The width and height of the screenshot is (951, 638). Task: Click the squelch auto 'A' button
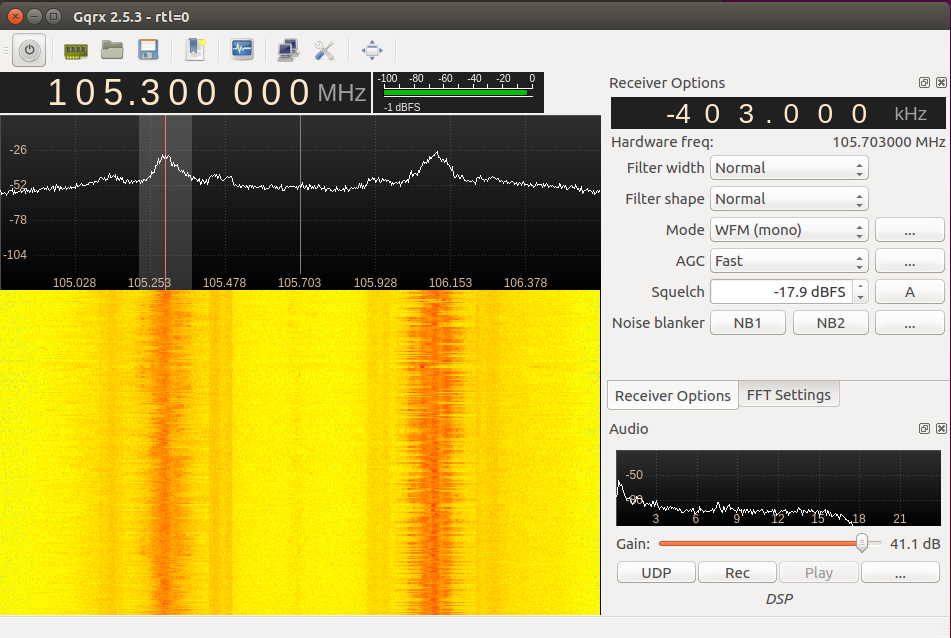(x=909, y=292)
